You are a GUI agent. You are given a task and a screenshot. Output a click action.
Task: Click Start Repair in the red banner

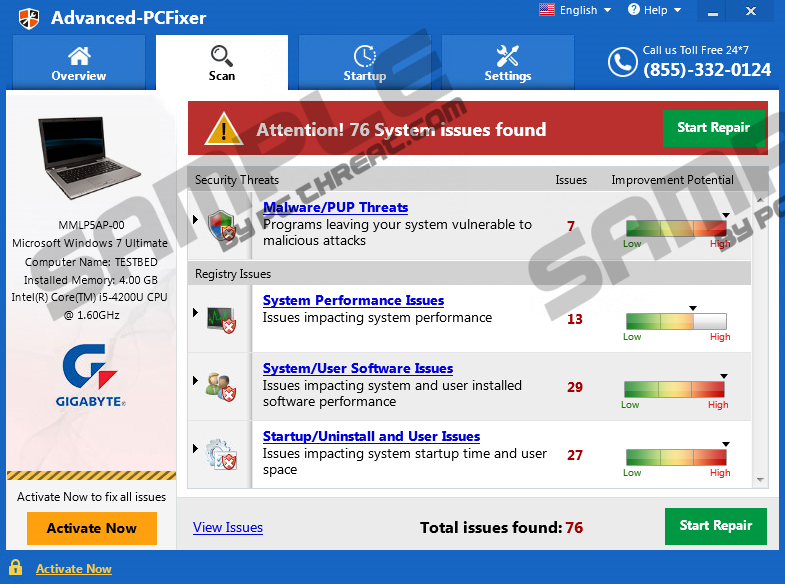713,128
